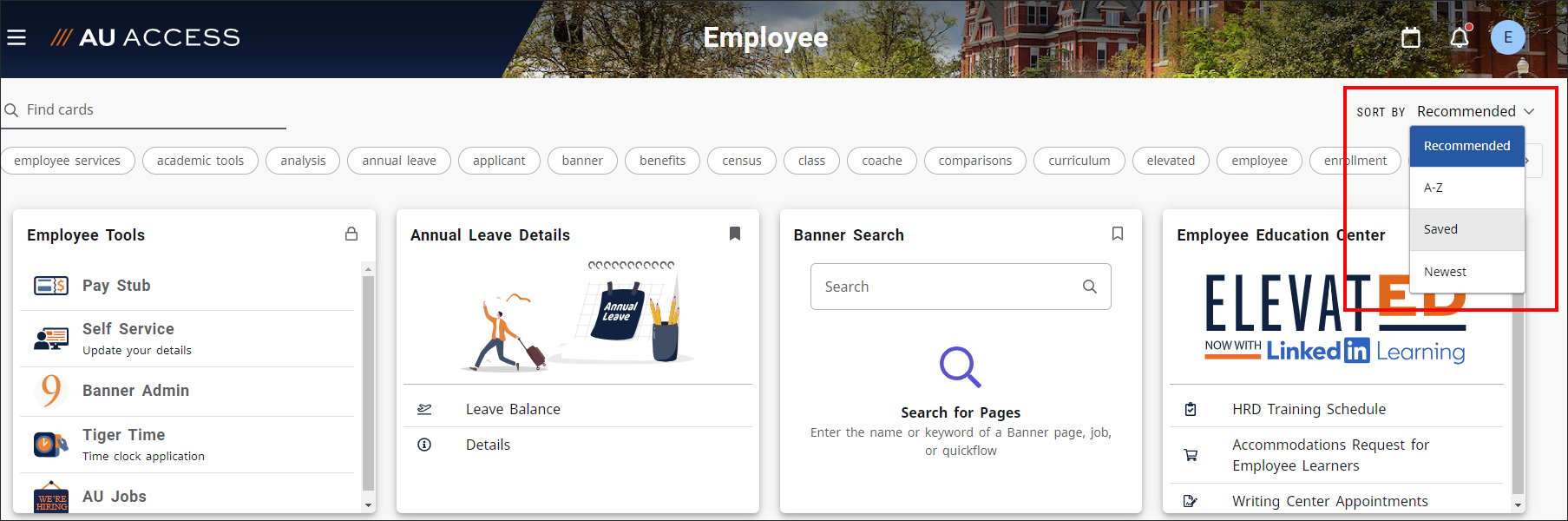Open the Sort By Recommended dropdown

1475,111
